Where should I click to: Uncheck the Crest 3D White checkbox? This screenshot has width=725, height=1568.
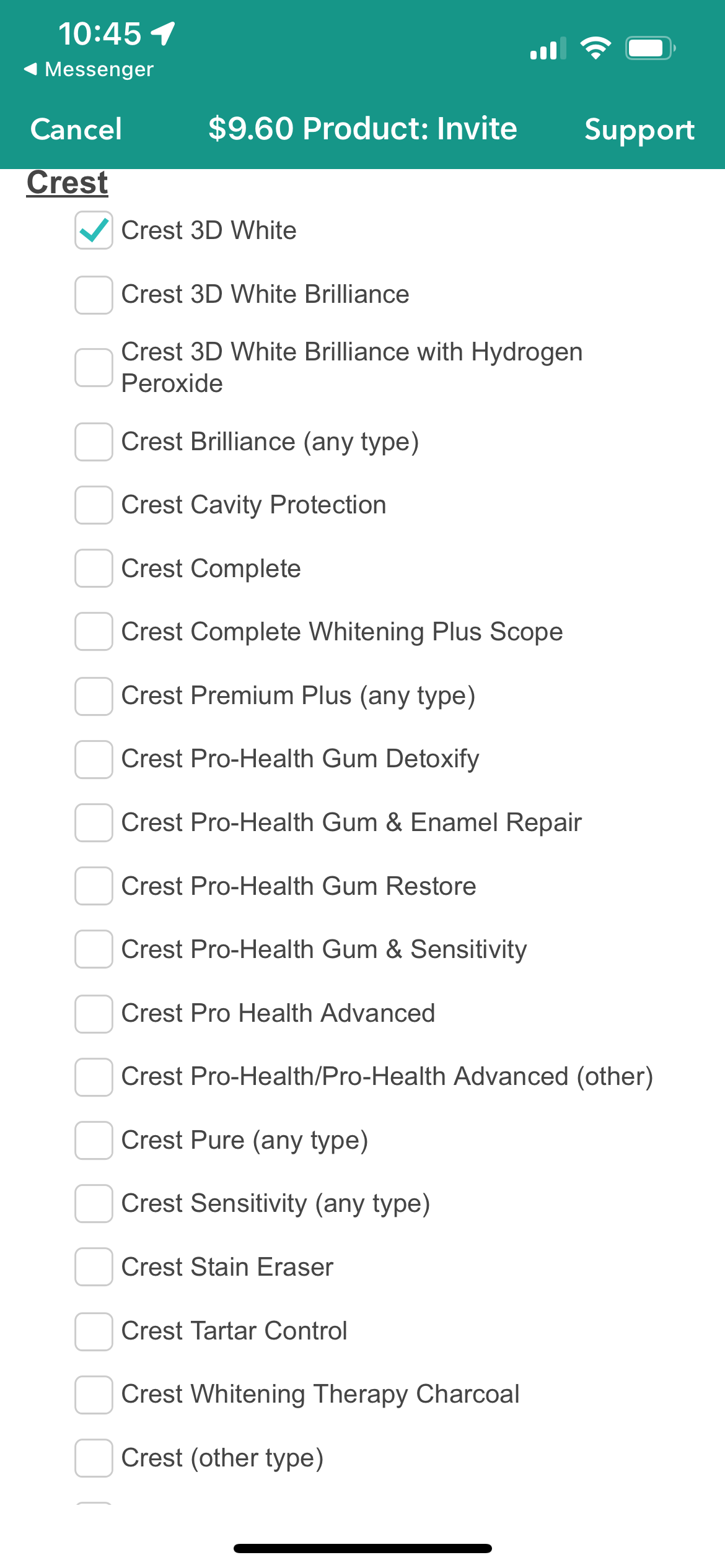[x=94, y=230]
